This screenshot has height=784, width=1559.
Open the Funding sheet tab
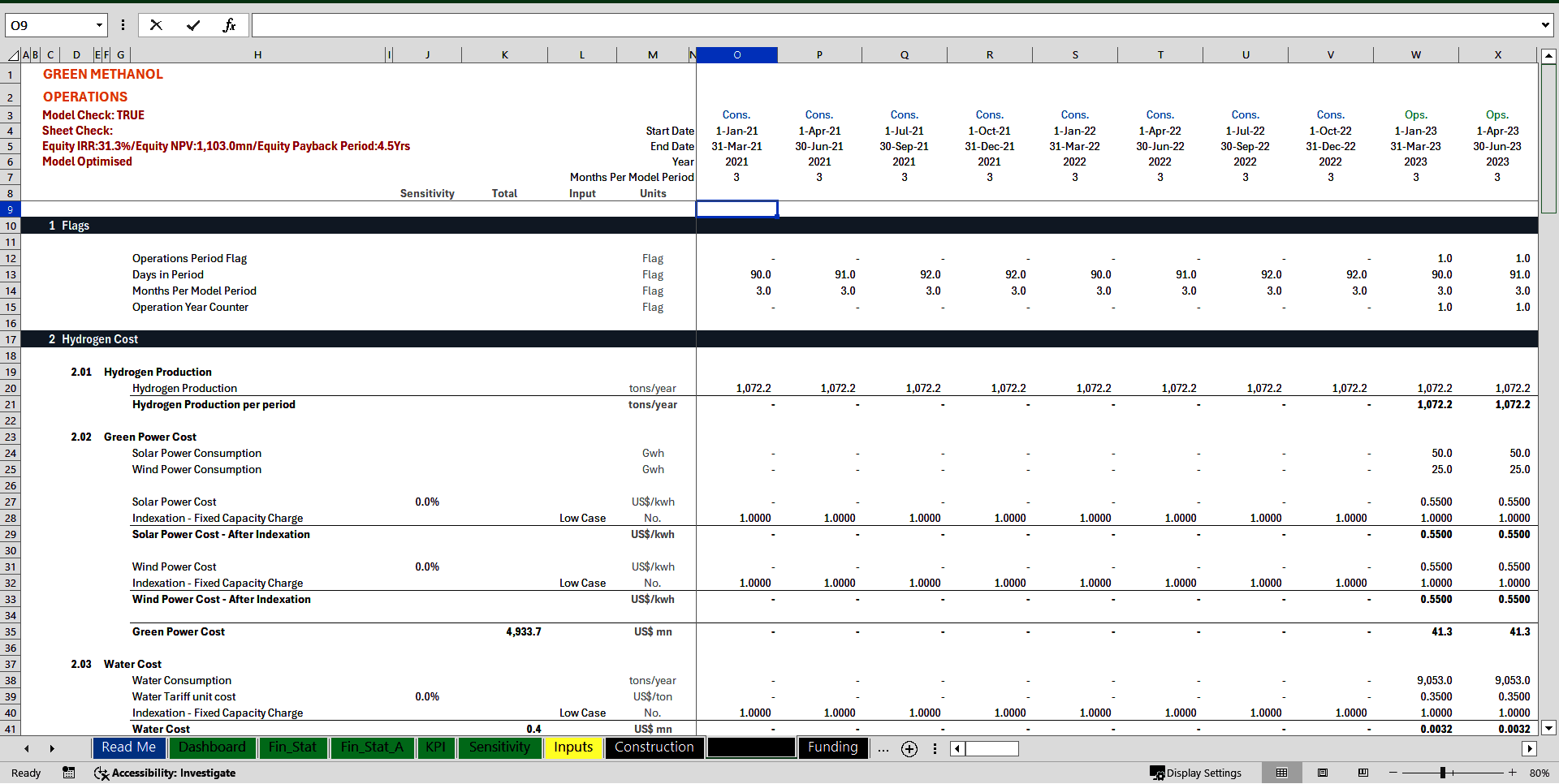tap(832, 747)
